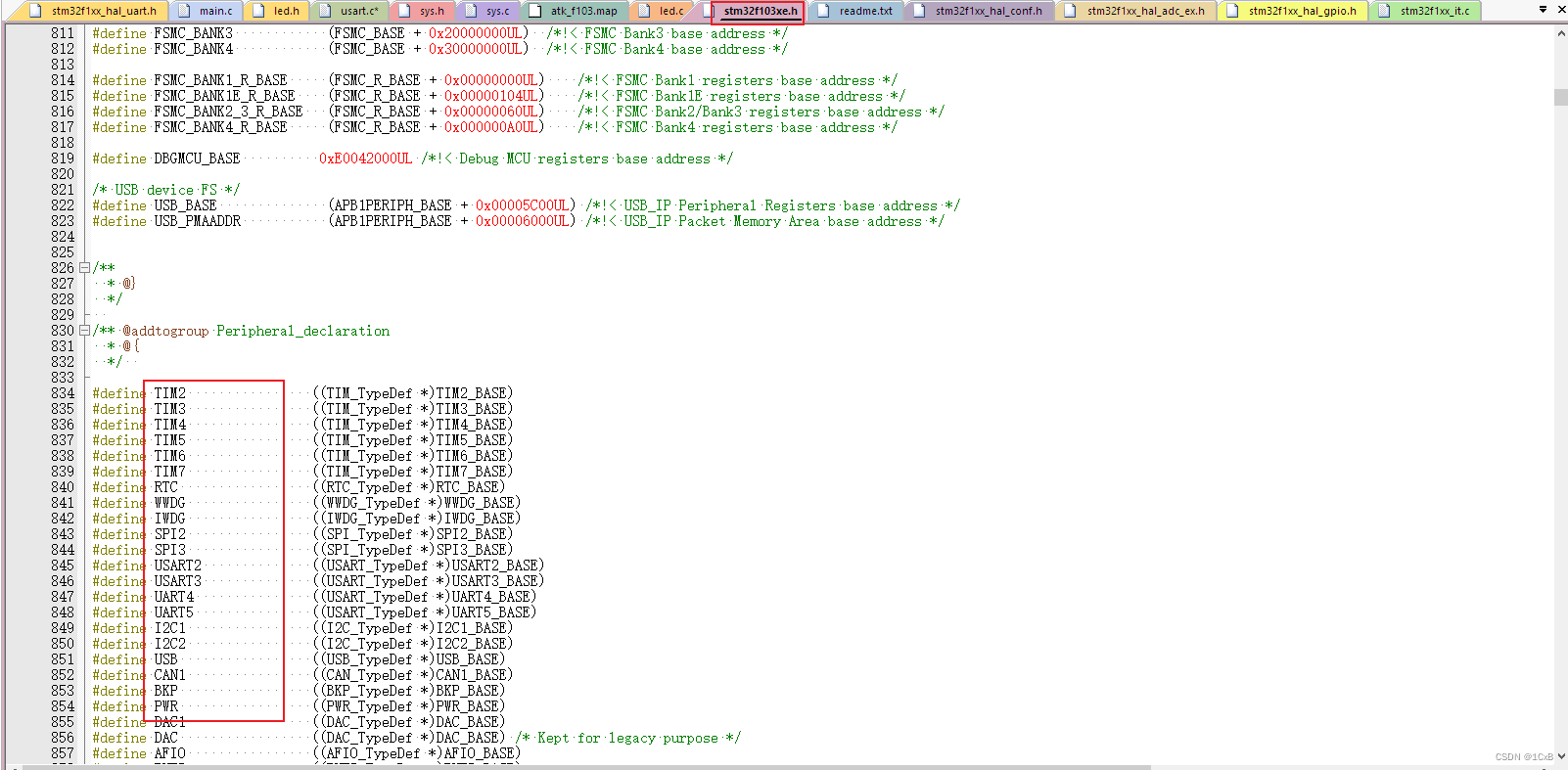Viewport: 1568px width, 770px height.
Task: Click the USART2 define name
Action: pos(177,566)
